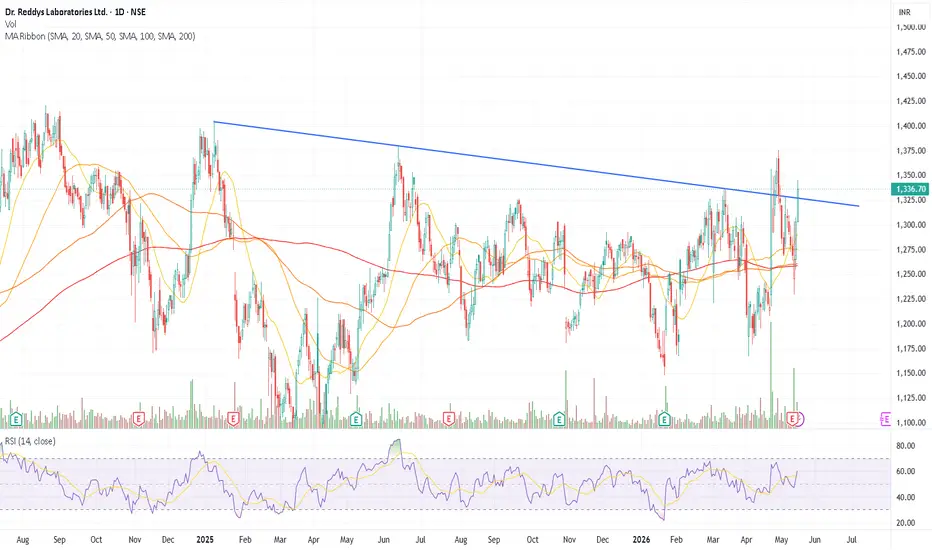Click the 1,400.00 price scale label
Image resolution: width=932 pixels, height=550 pixels.
(911, 126)
